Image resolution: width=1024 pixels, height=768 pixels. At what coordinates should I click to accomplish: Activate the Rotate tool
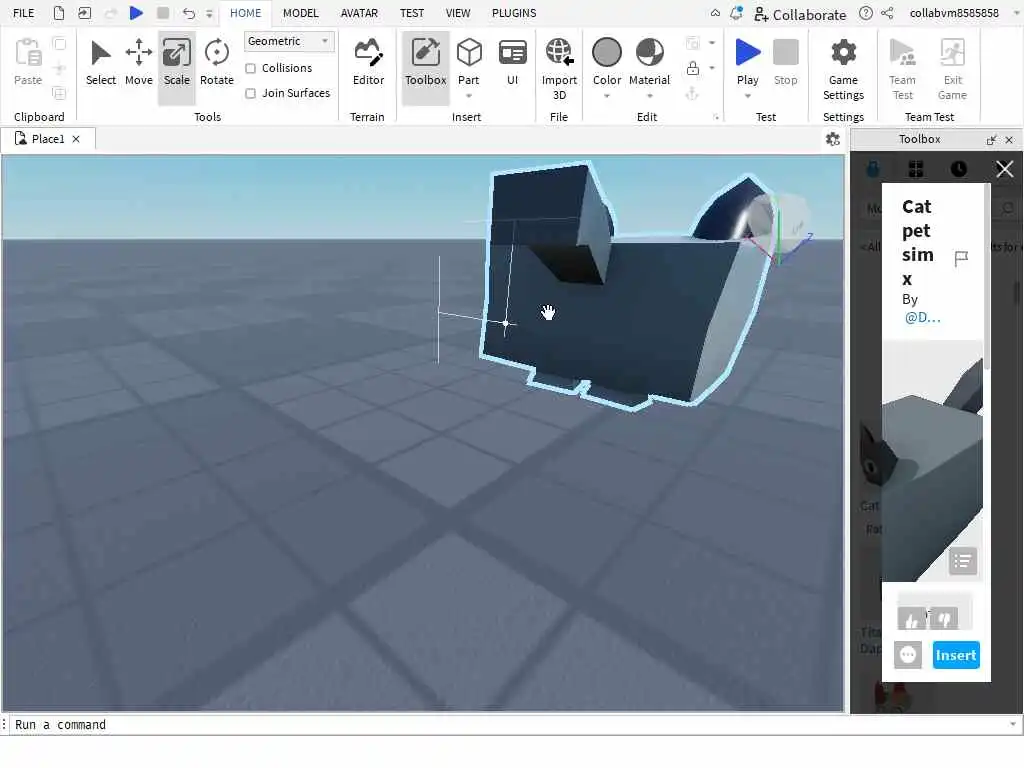pos(217,63)
